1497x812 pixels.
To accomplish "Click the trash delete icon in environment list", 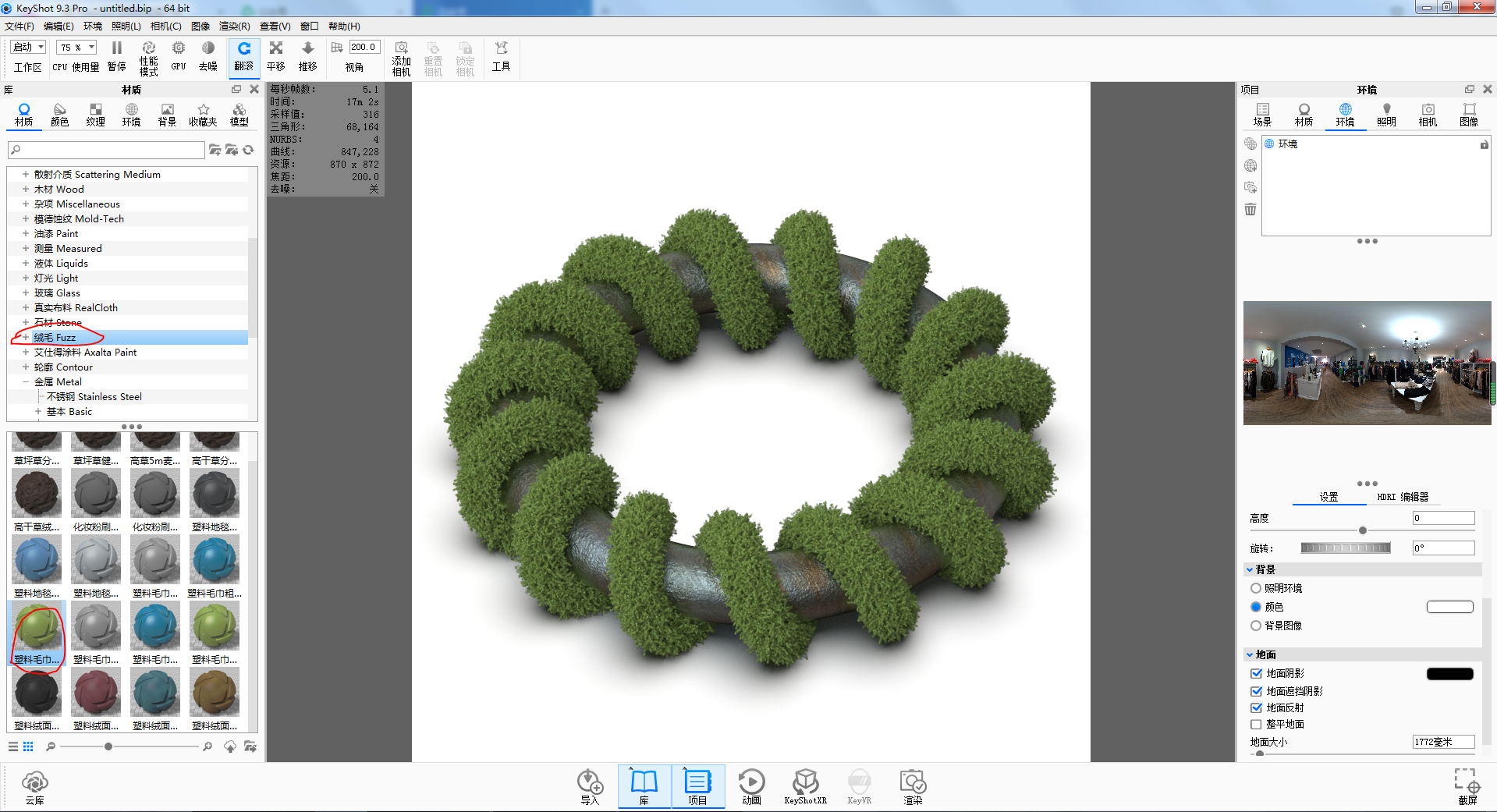I will click(1250, 209).
